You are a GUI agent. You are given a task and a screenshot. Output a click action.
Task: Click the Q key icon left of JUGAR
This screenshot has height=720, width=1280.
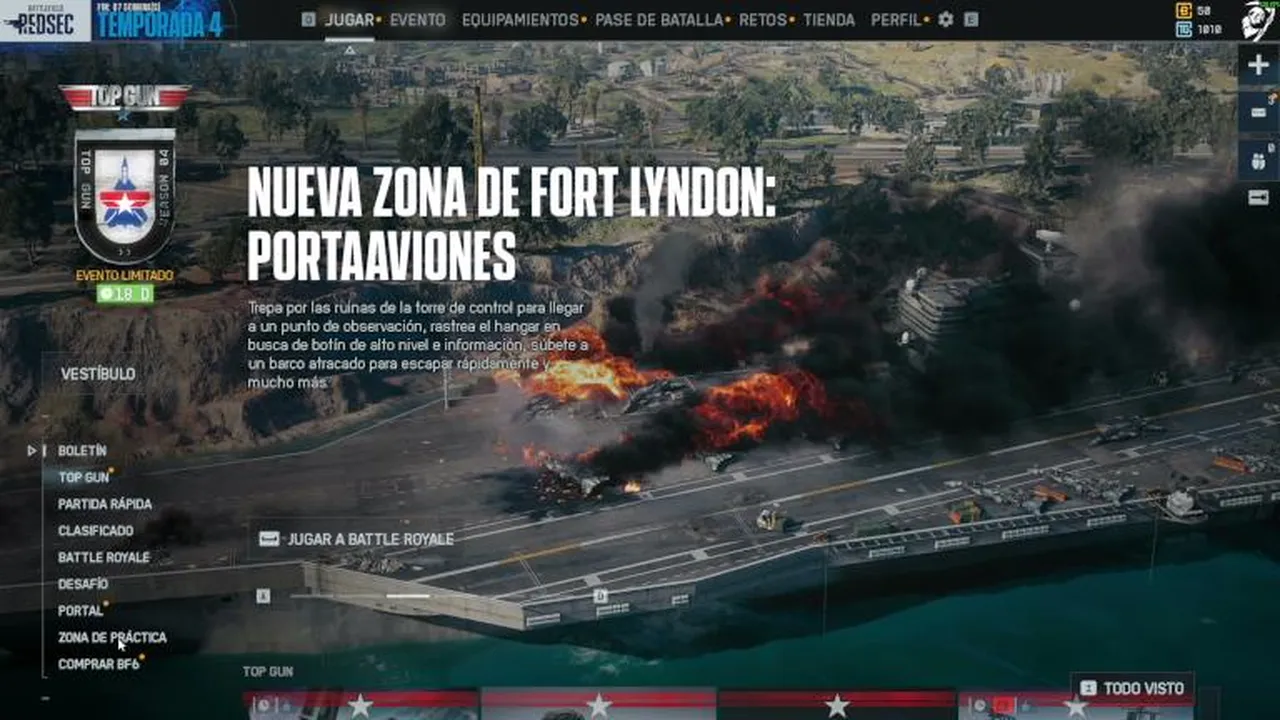[x=308, y=20]
